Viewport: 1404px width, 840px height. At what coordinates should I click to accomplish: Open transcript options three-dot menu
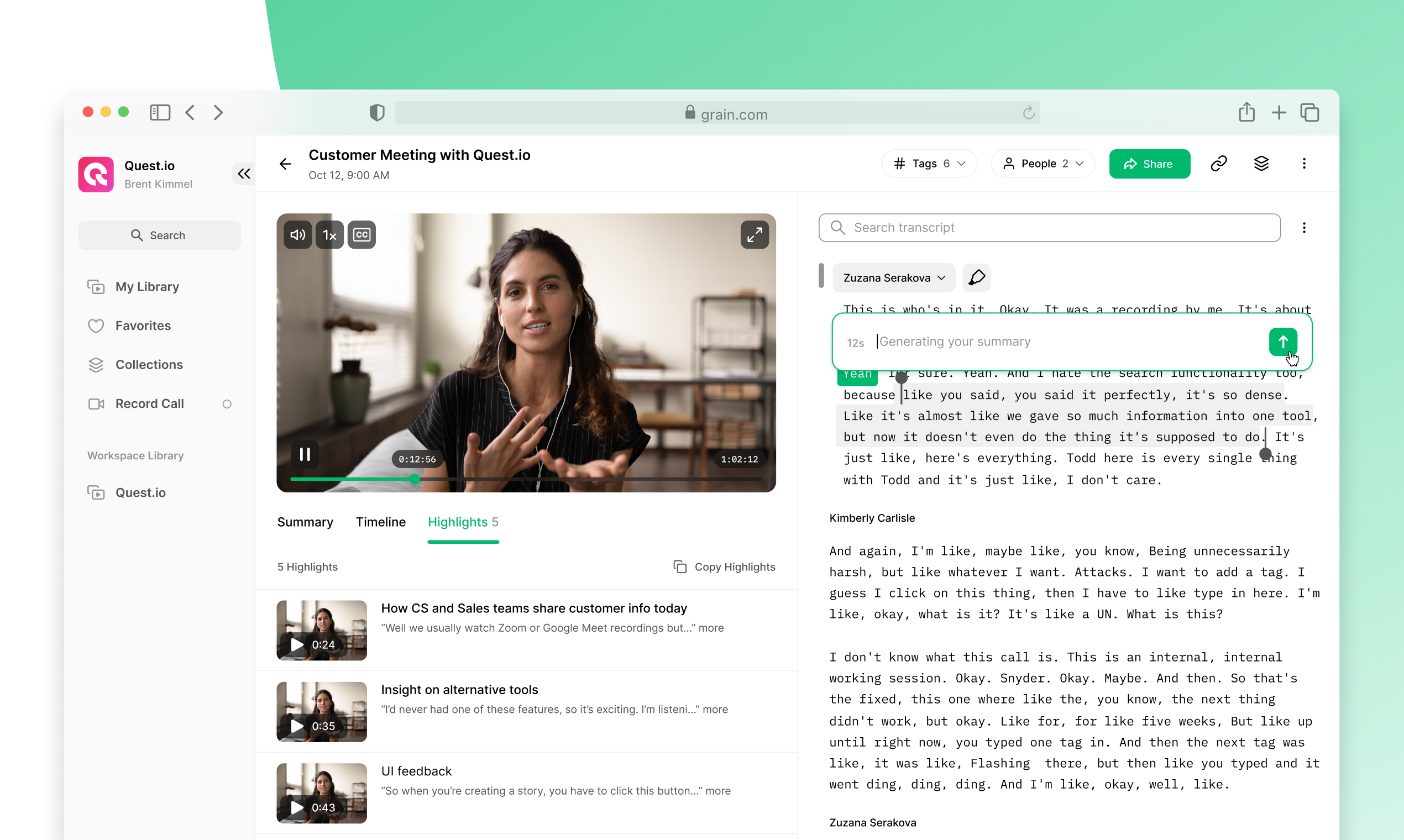(x=1305, y=228)
